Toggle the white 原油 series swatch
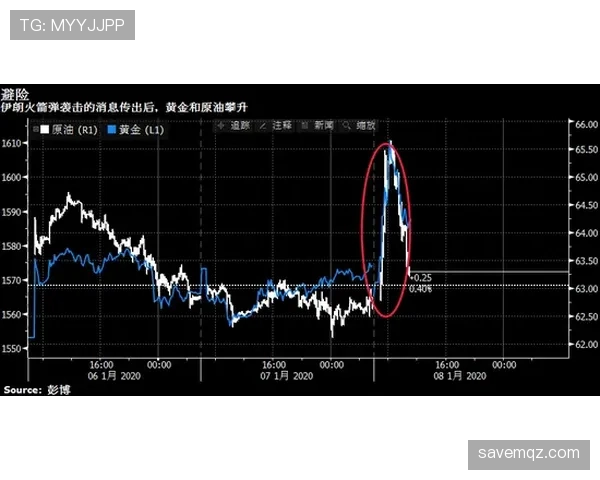Viewport: 600px width, 480px height. pyautogui.click(x=45, y=129)
